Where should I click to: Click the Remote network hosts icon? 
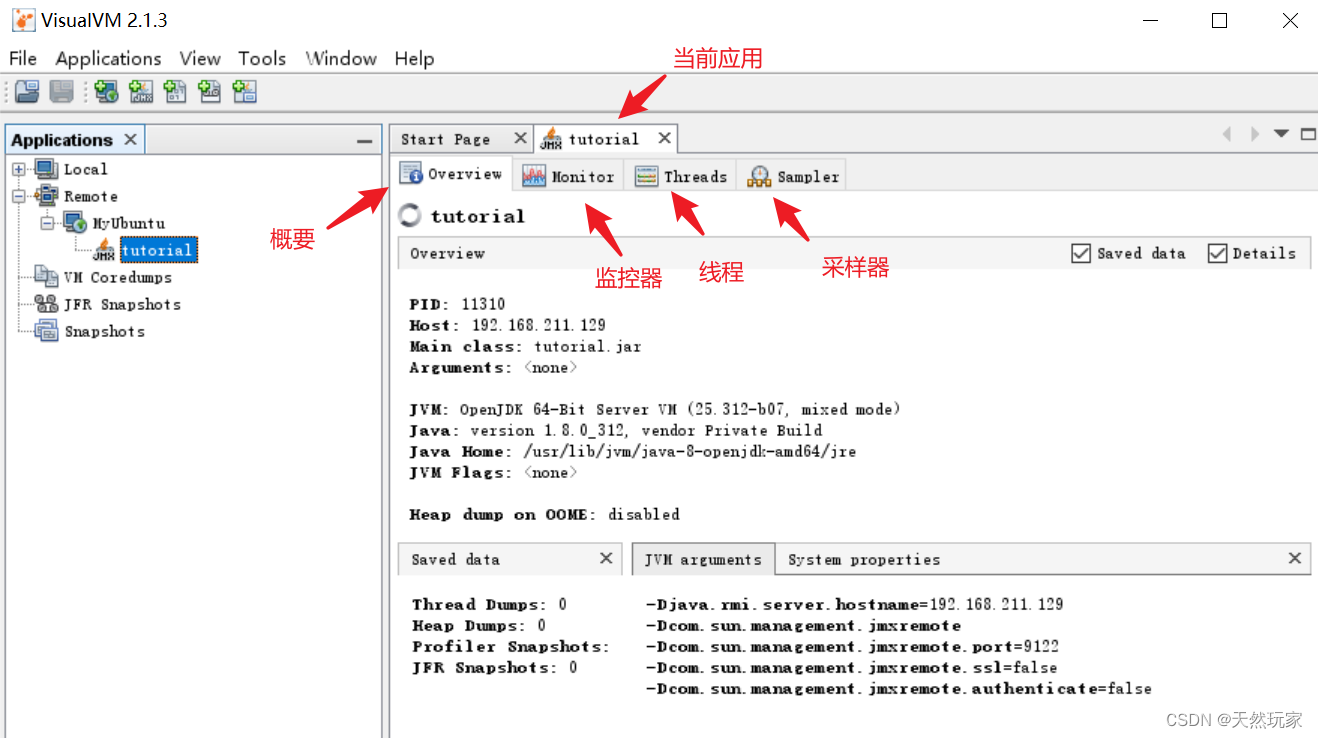pyautogui.click(x=47, y=196)
